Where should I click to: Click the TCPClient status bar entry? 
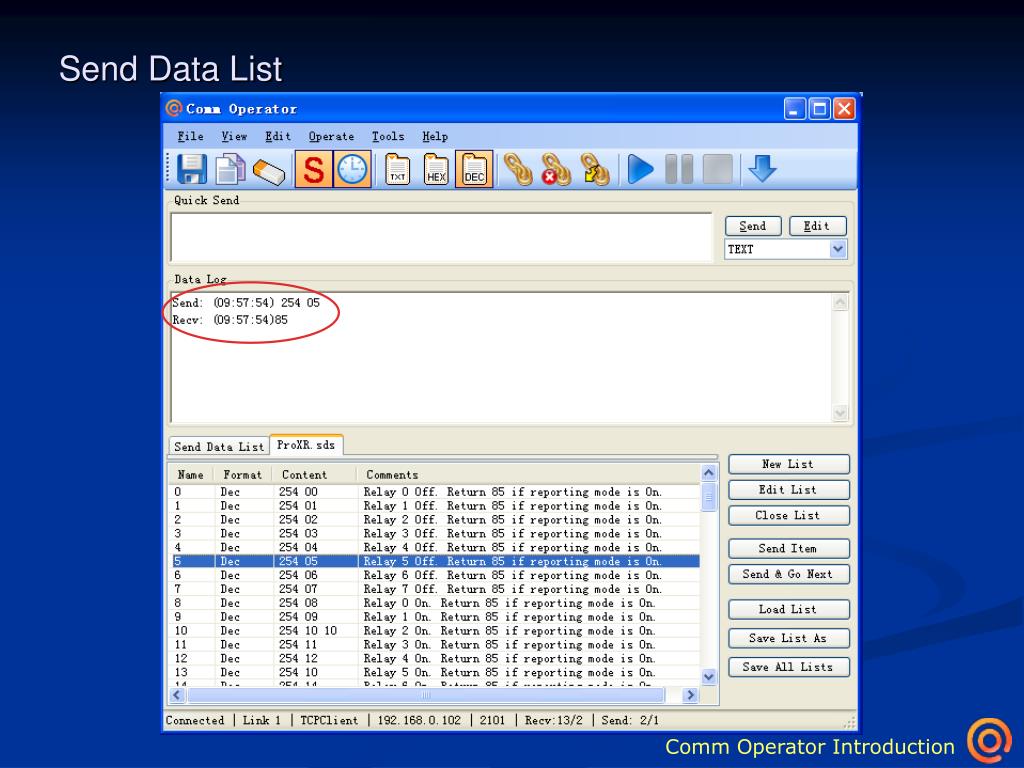329,720
